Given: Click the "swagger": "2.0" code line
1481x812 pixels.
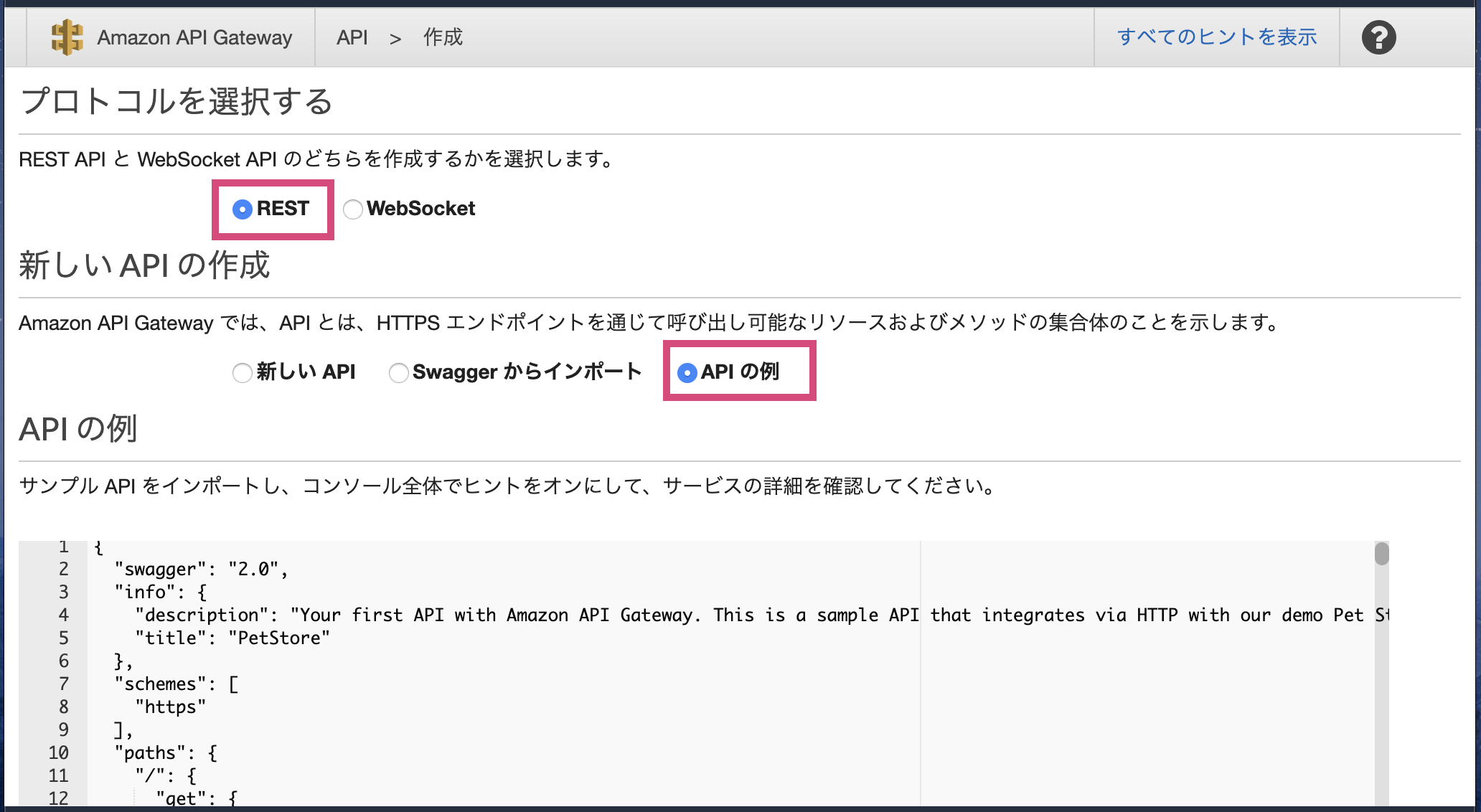Looking at the screenshot, I should coord(201,569).
